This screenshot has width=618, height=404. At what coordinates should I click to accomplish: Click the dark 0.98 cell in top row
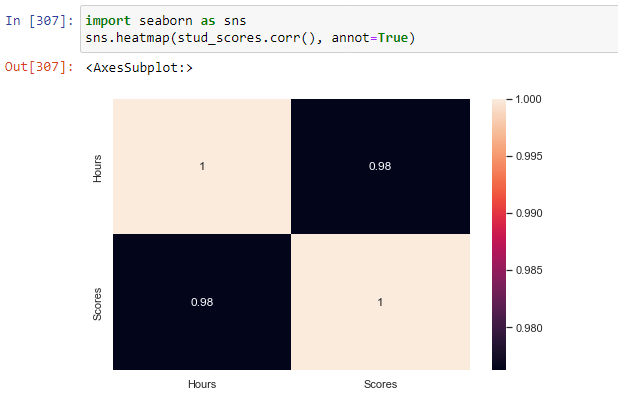[380, 166]
